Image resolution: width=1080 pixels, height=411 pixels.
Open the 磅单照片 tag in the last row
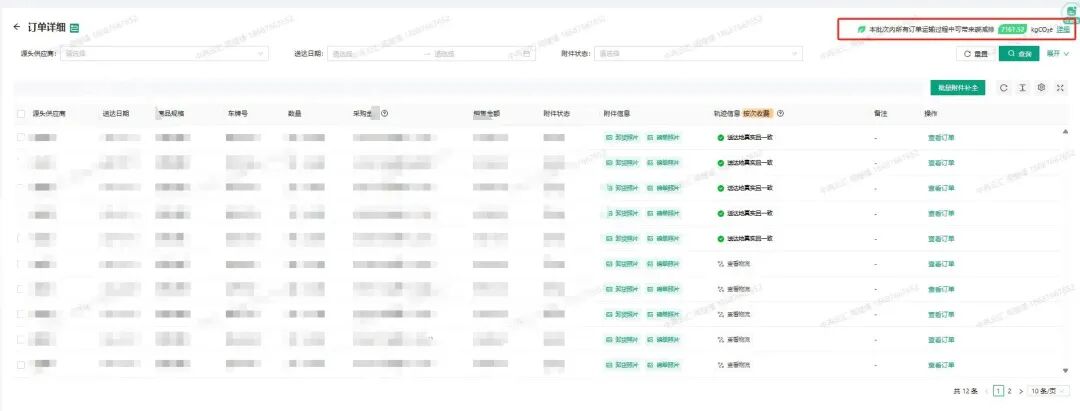click(664, 364)
